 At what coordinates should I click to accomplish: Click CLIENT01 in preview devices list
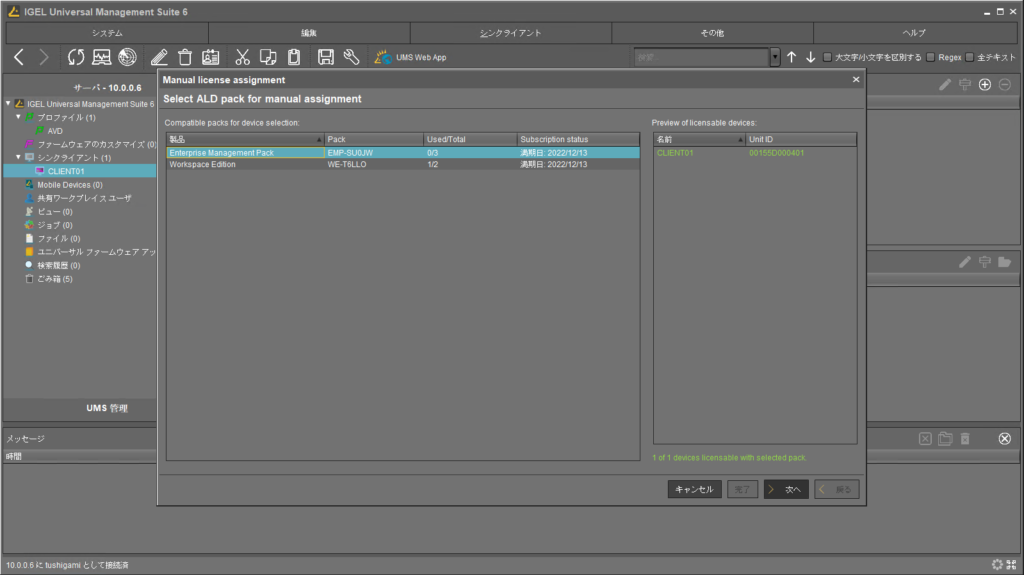(675, 153)
